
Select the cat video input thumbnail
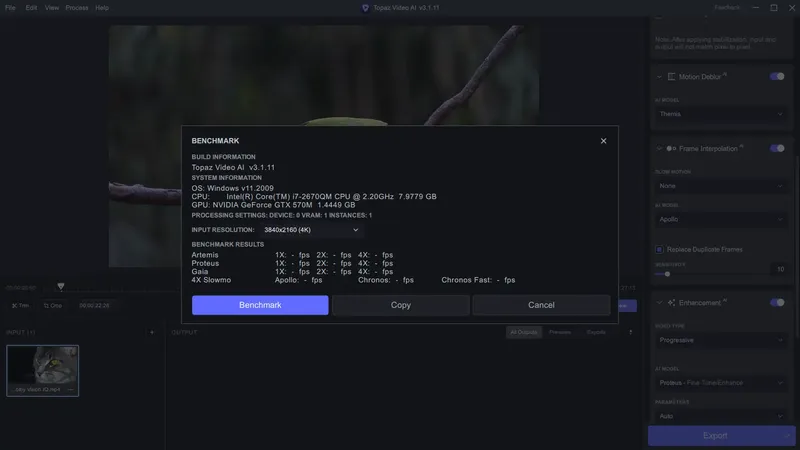pos(42,370)
